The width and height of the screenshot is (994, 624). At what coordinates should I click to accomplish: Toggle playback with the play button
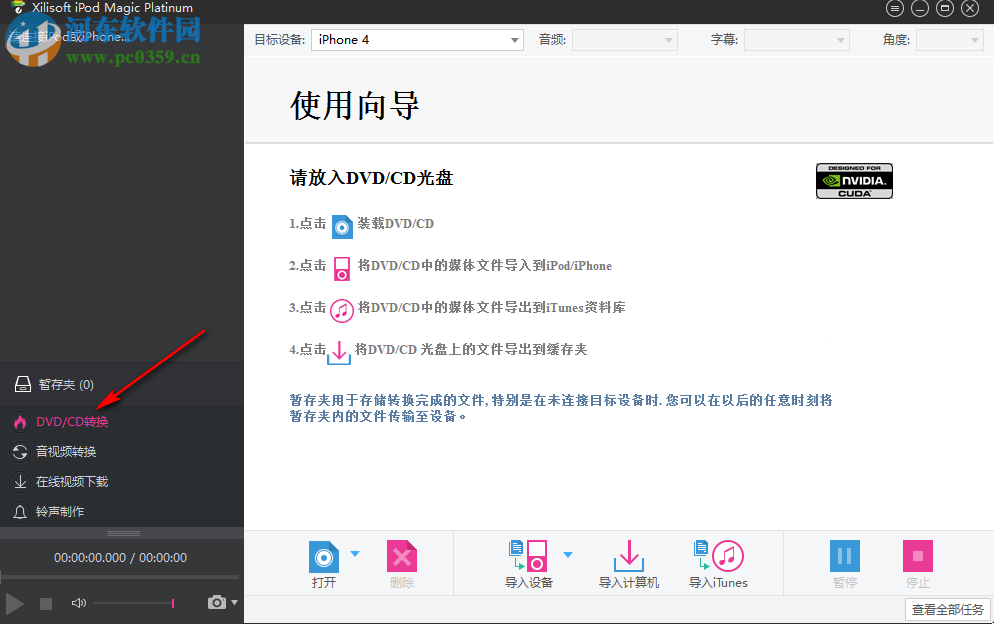[14, 603]
